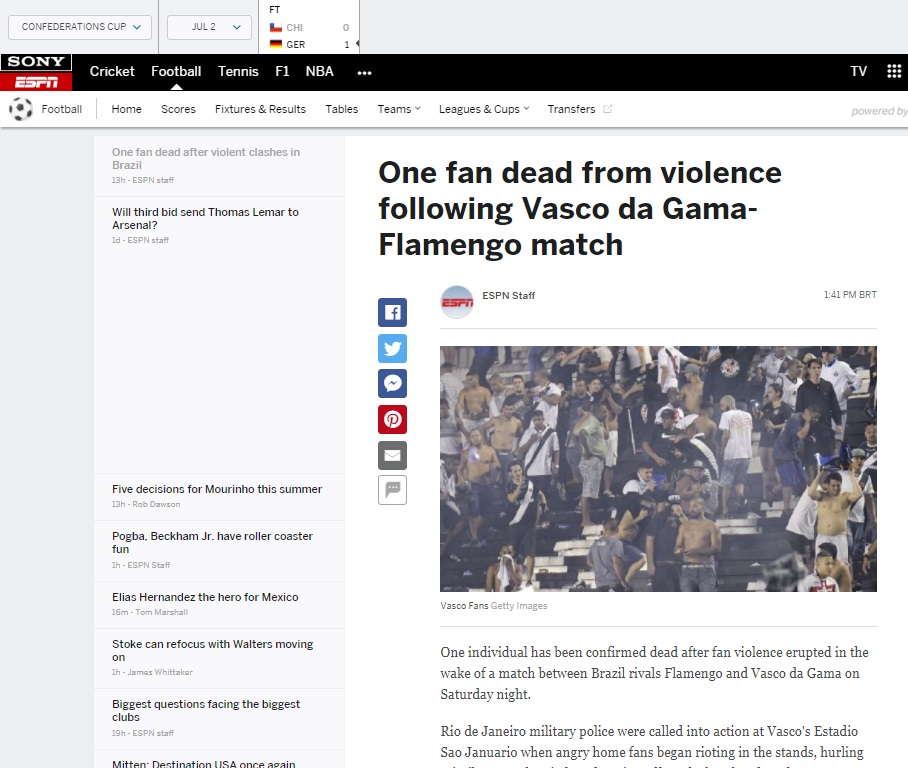Pin article with Pinterest icon

click(x=392, y=419)
